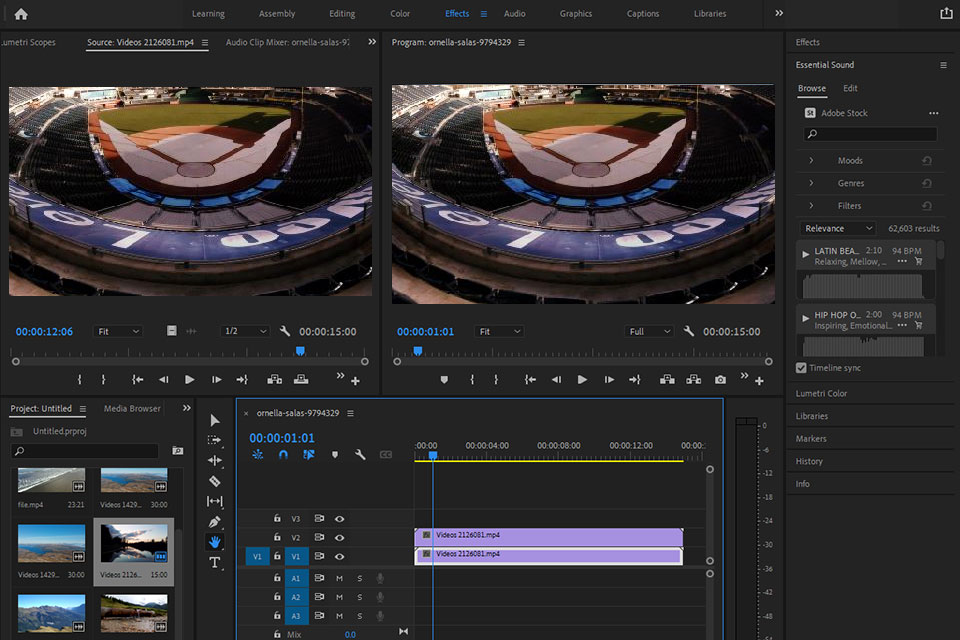Viewport: 960px width, 640px height.
Task: Expand the Moods category
Action: pyautogui.click(x=811, y=161)
